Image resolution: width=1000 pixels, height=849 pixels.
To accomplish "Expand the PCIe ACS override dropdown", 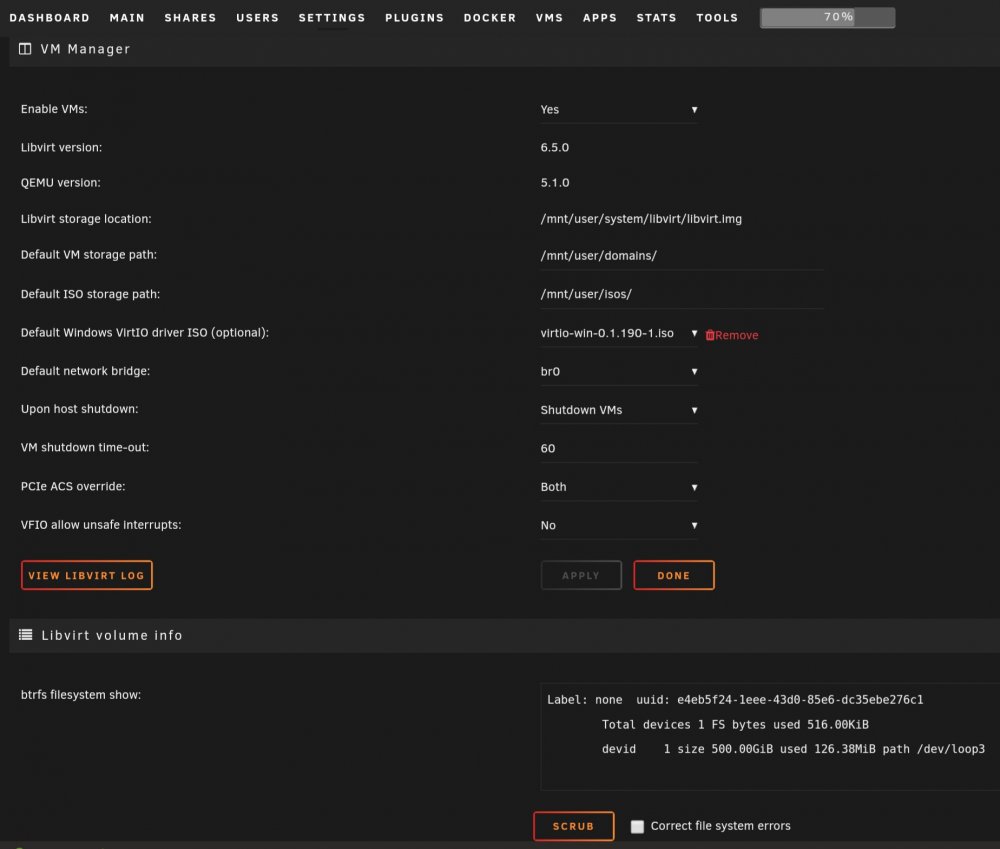I will click(619, 487).
